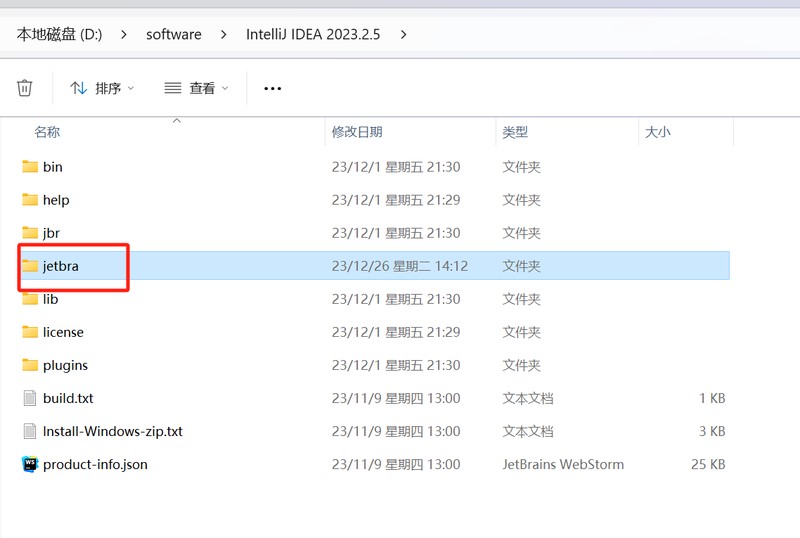Click 文本文档 type of build.txt
The height and width of the screenshot is (538, 800).
coord(528,398)
